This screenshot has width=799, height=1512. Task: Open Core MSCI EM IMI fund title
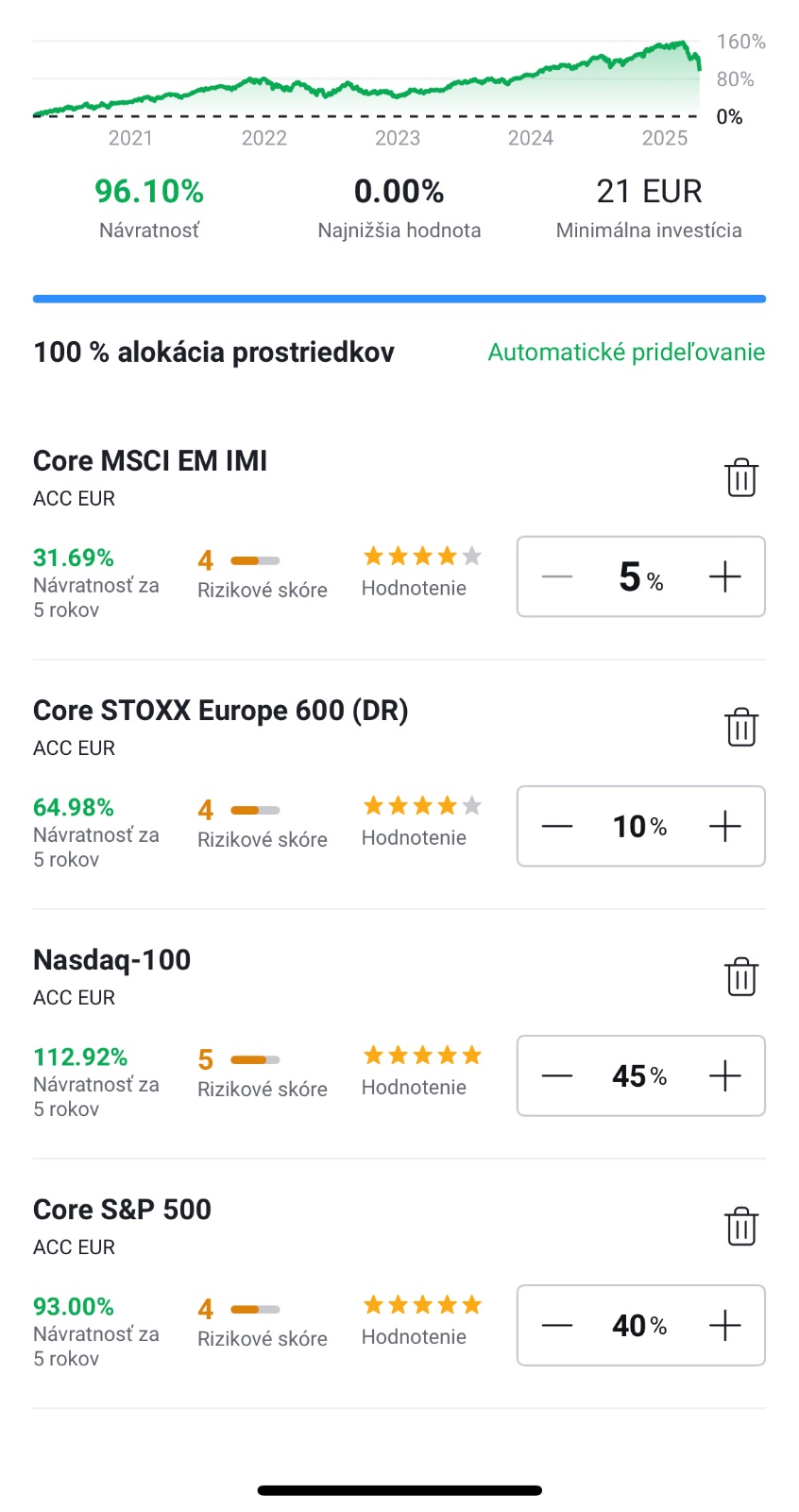click(x=150, y=461)
